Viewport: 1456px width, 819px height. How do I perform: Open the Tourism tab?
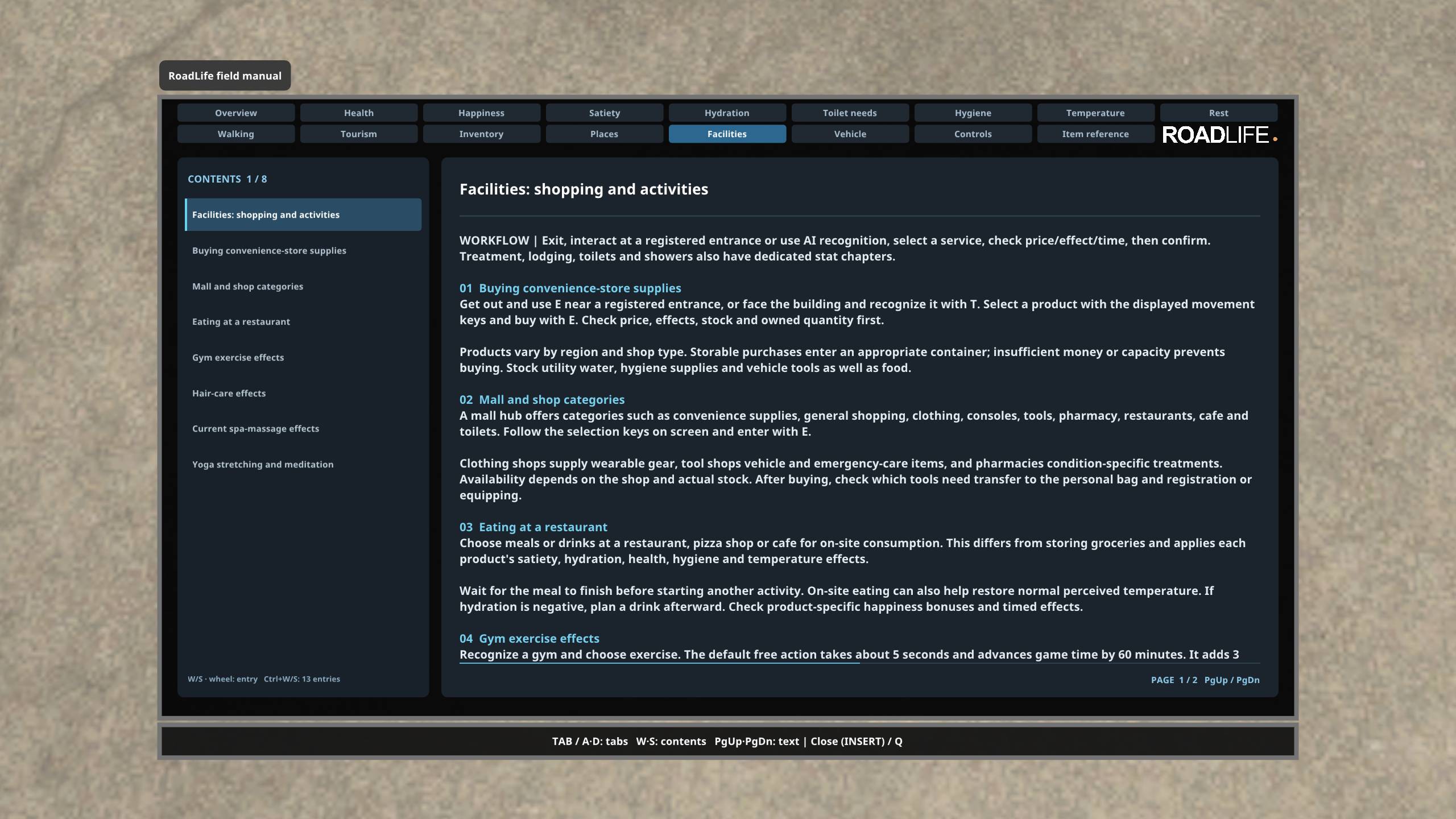pos(359,134)
